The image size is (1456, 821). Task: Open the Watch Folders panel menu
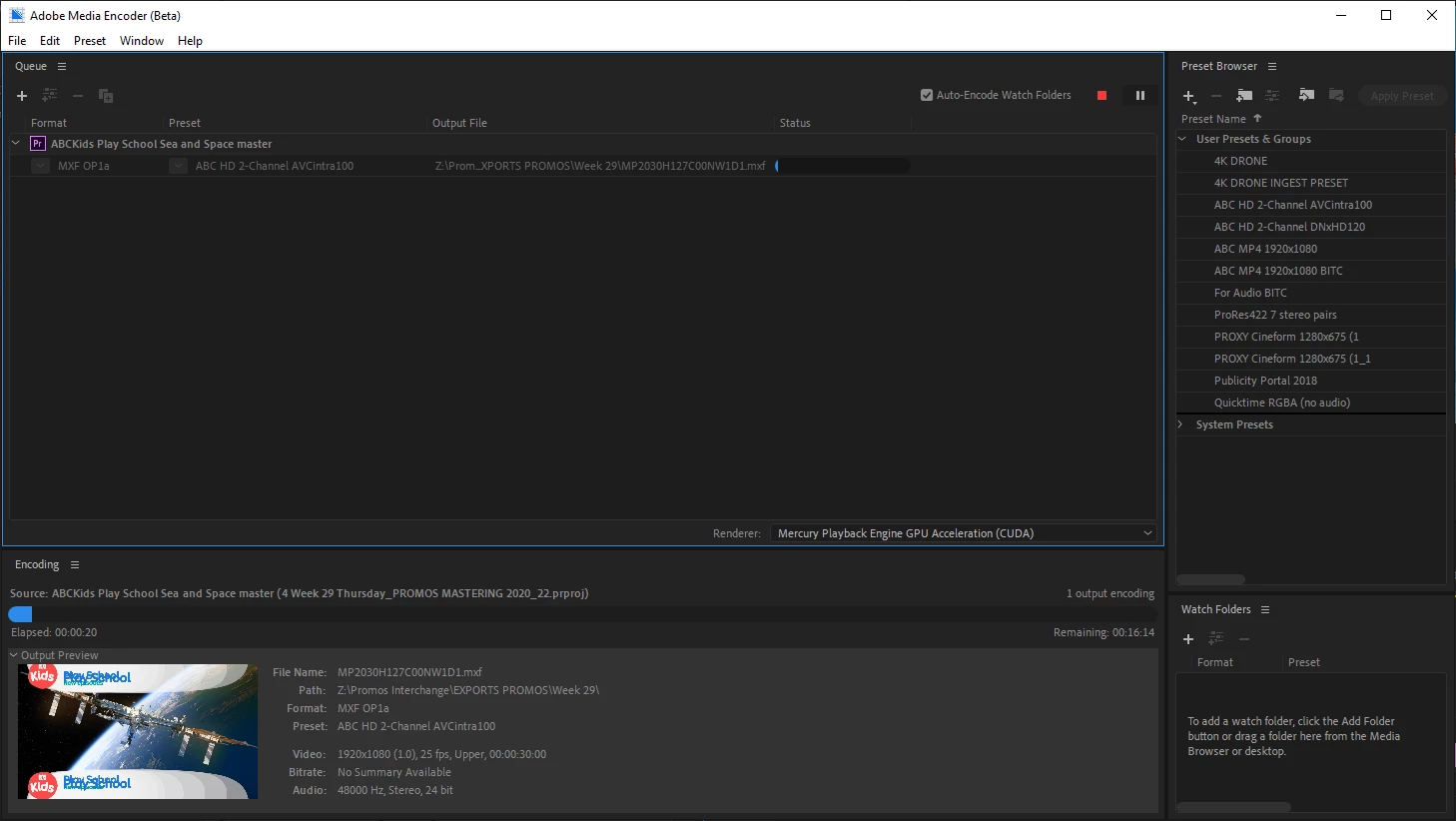(1265, 610)
